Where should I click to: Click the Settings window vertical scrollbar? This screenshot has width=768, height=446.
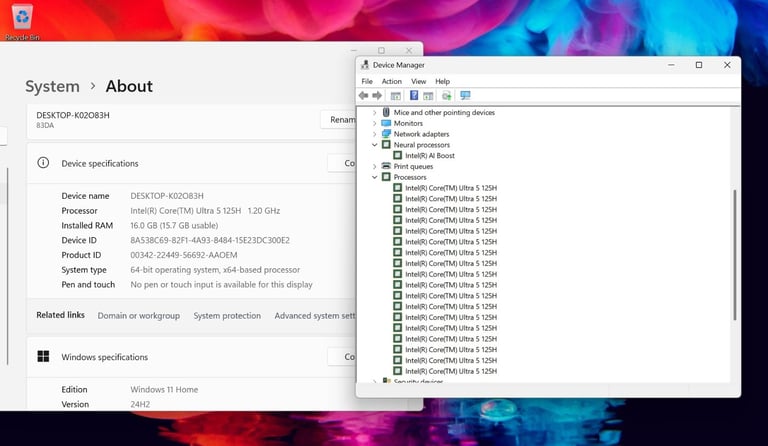[8, 267]
